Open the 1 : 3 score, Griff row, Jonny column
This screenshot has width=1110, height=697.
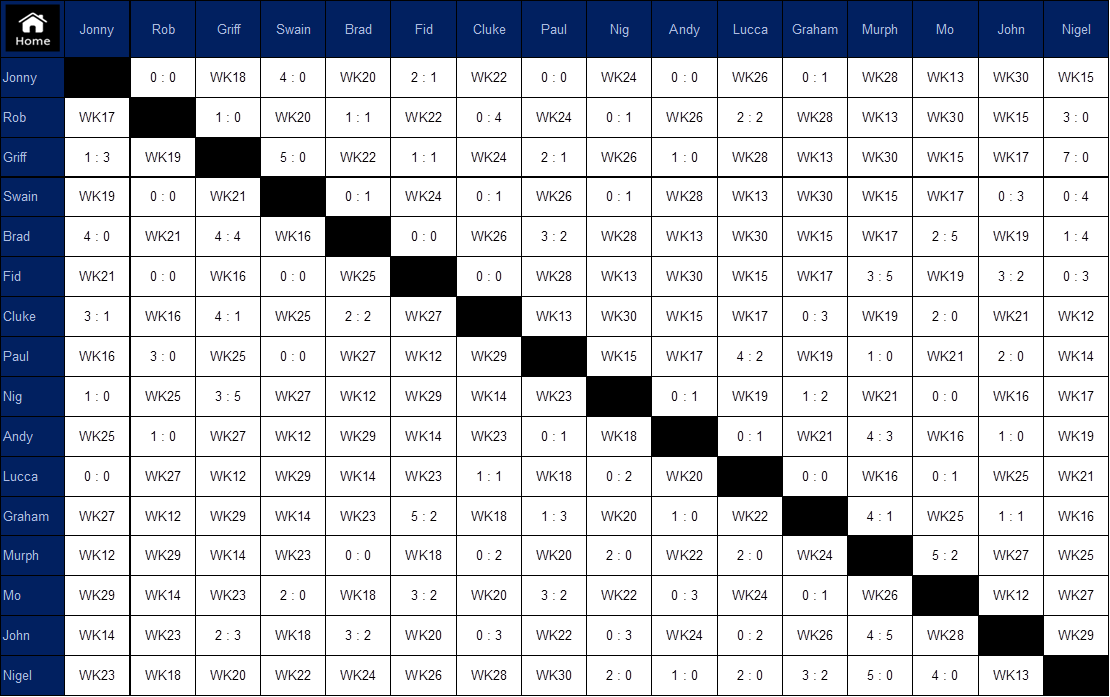point(97,157)
